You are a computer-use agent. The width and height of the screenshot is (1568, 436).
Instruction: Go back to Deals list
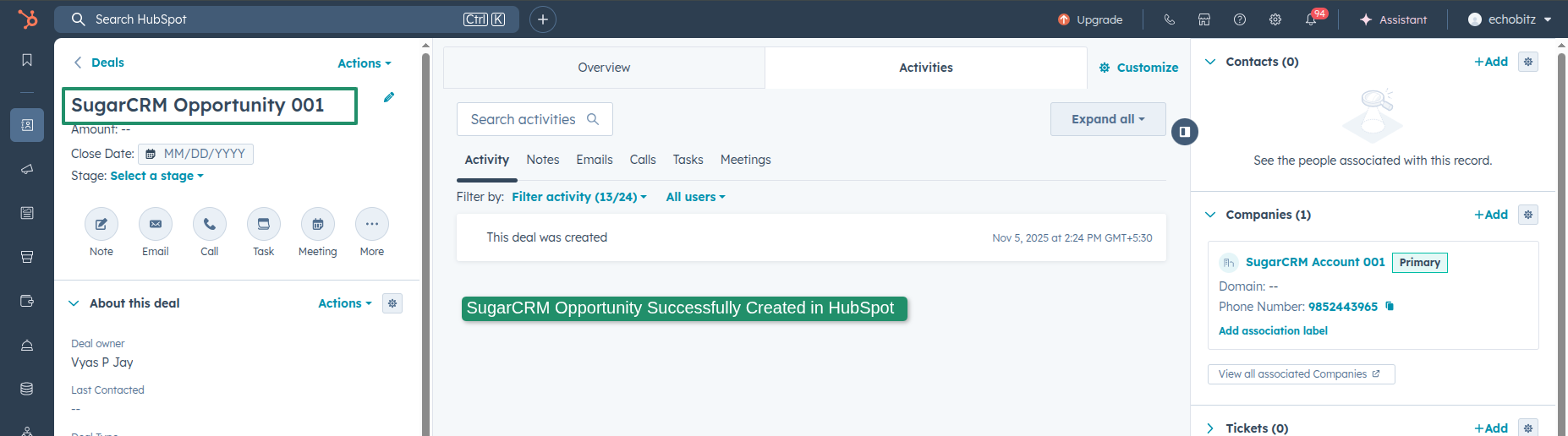coord(99,63)
